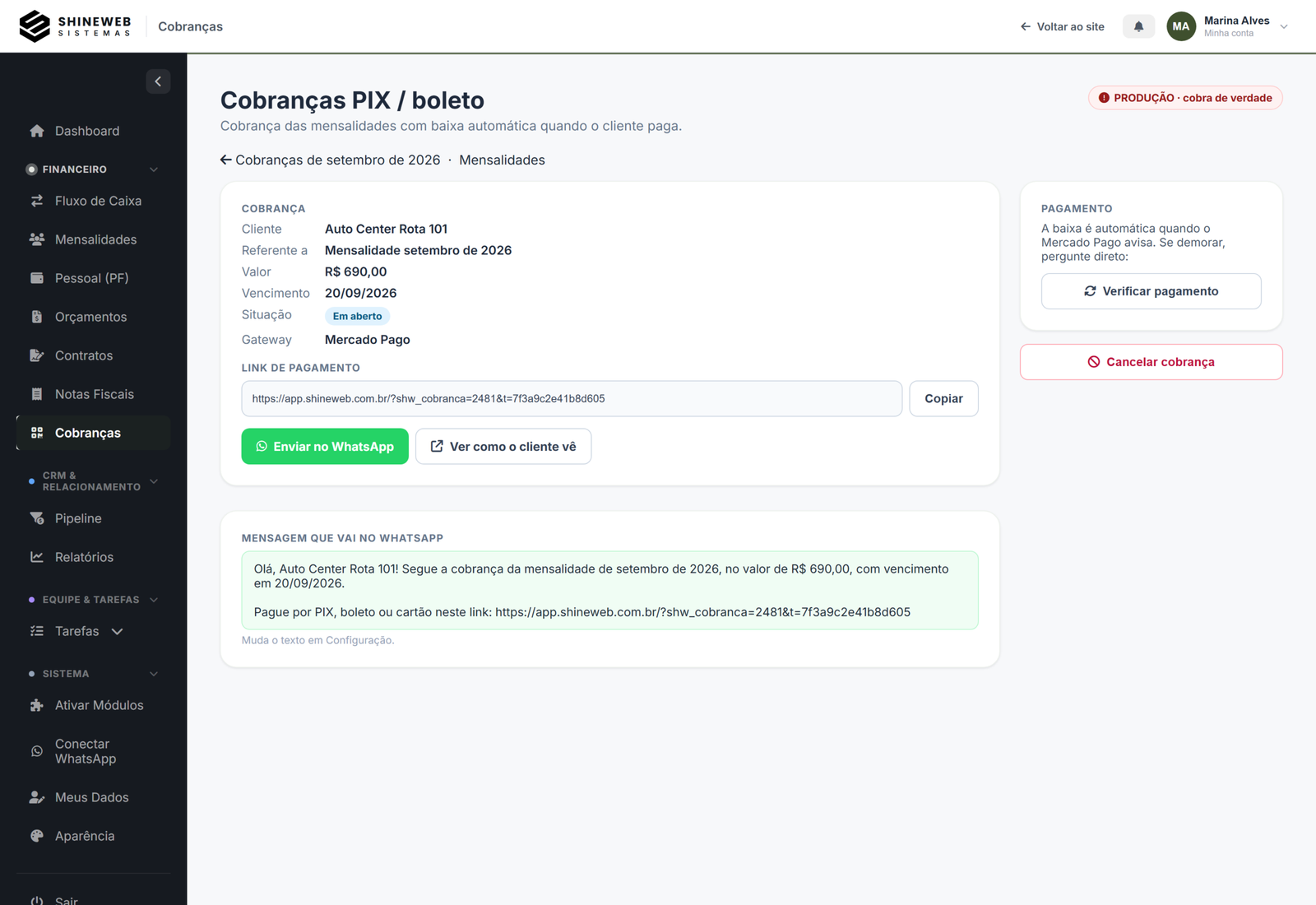Click the R$ 690,00 value
Screen dimensions: 1316x905
point(355,271)
